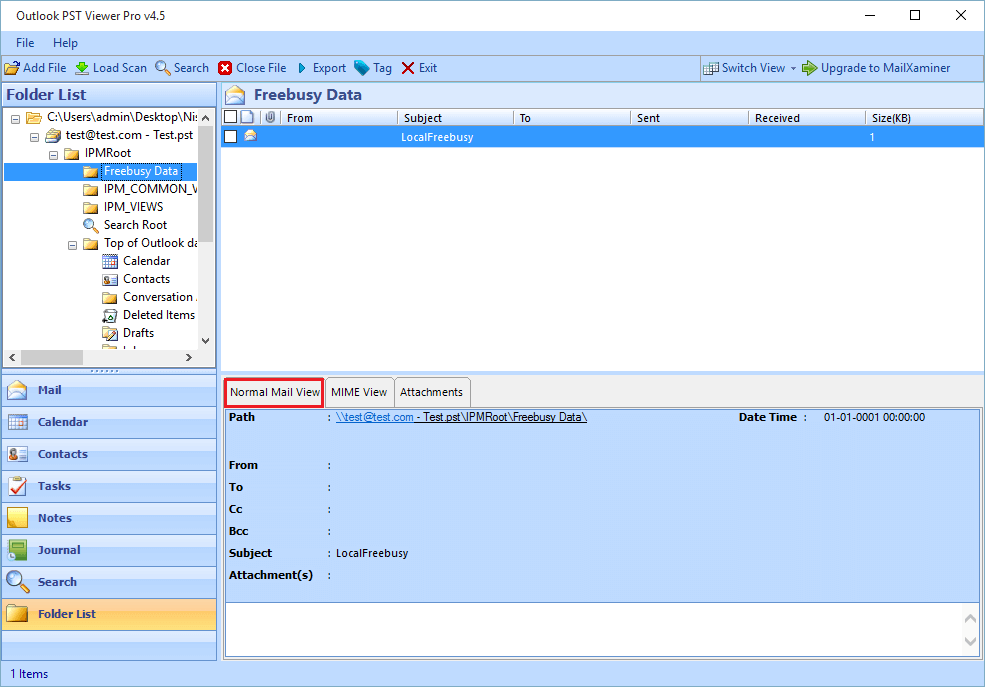Image resolution: width=985 pixels, height=687 pixels.
Task: Switch to the Normal Mail View tab
Action: pyautogui.click(x=275, y=392)
